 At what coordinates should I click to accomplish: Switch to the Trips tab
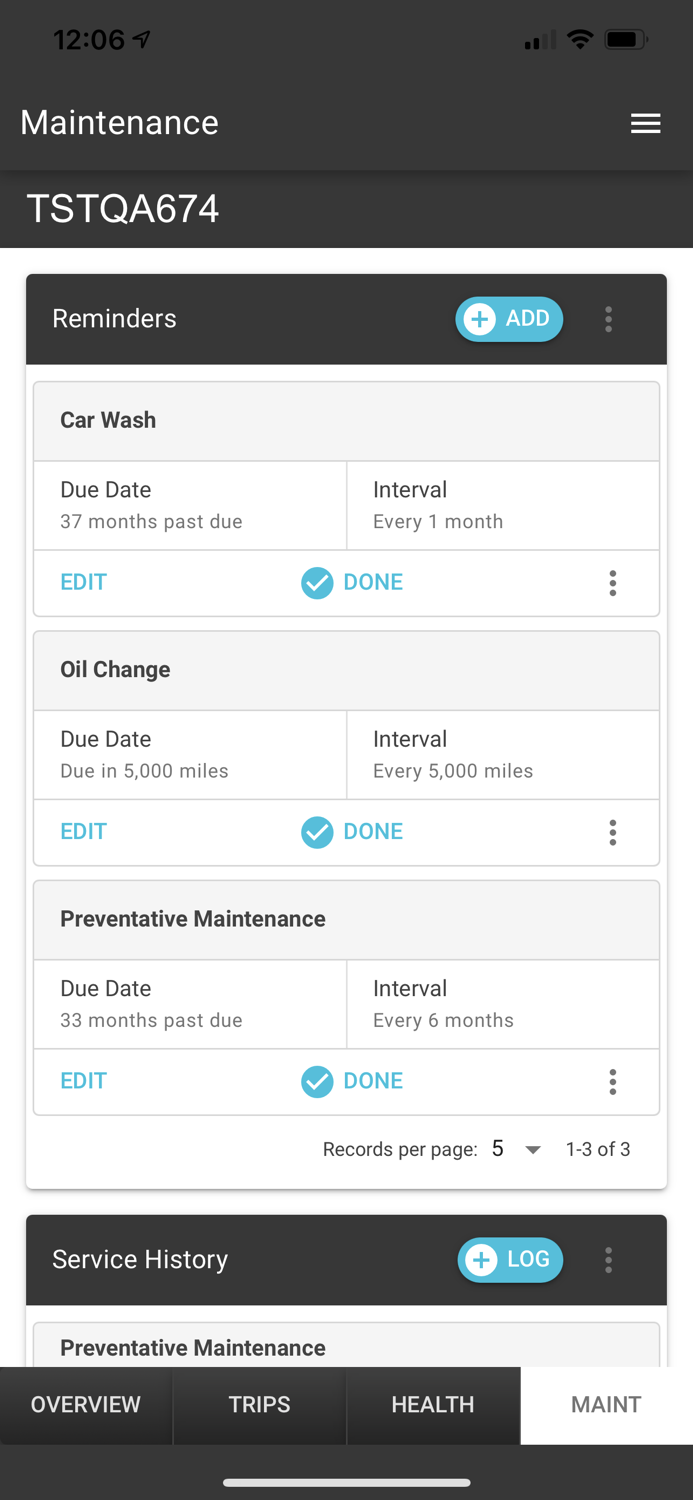(259, 1405)
